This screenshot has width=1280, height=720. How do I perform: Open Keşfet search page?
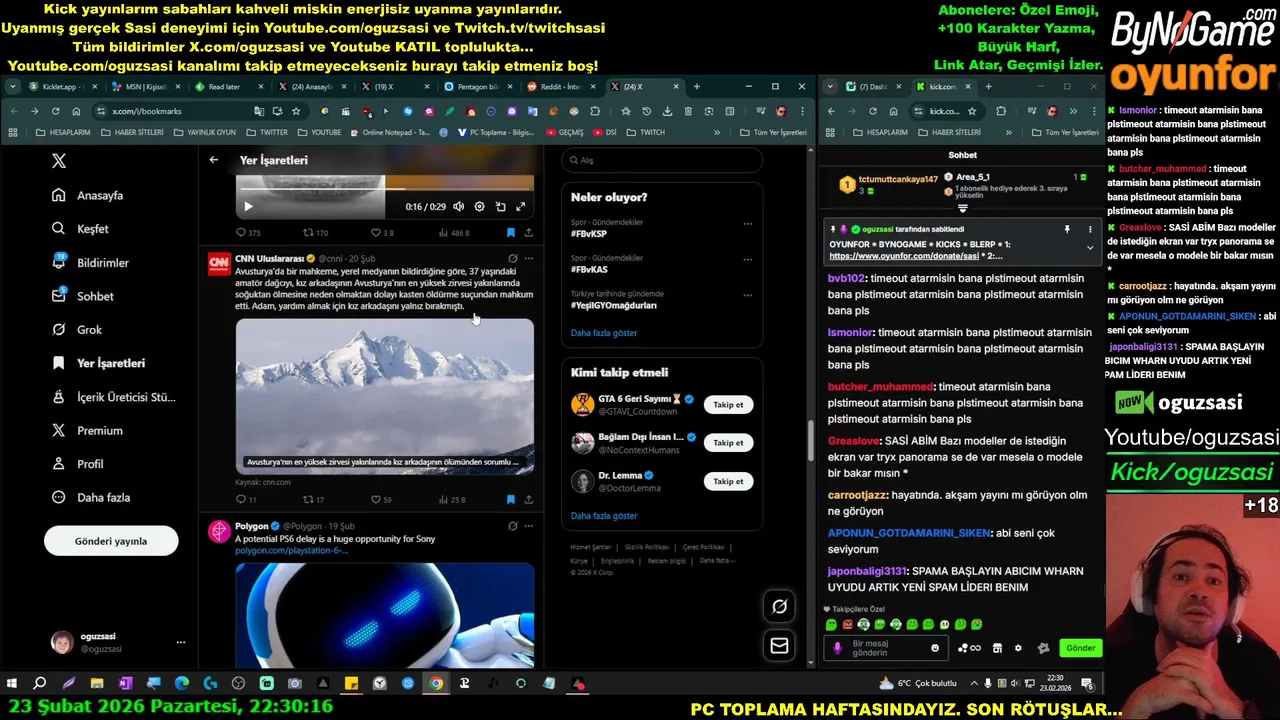pyautogui.click(x=81, y=229)
